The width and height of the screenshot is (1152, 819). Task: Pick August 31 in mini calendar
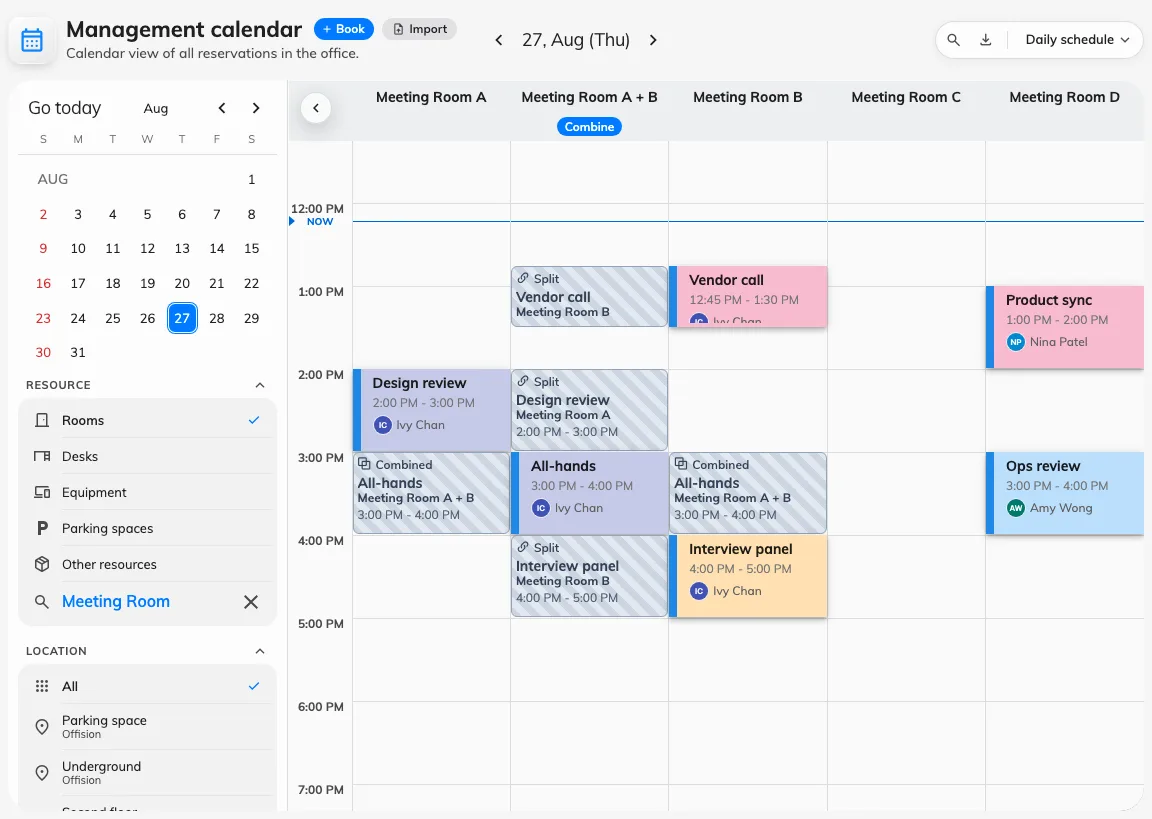(78, 353)
